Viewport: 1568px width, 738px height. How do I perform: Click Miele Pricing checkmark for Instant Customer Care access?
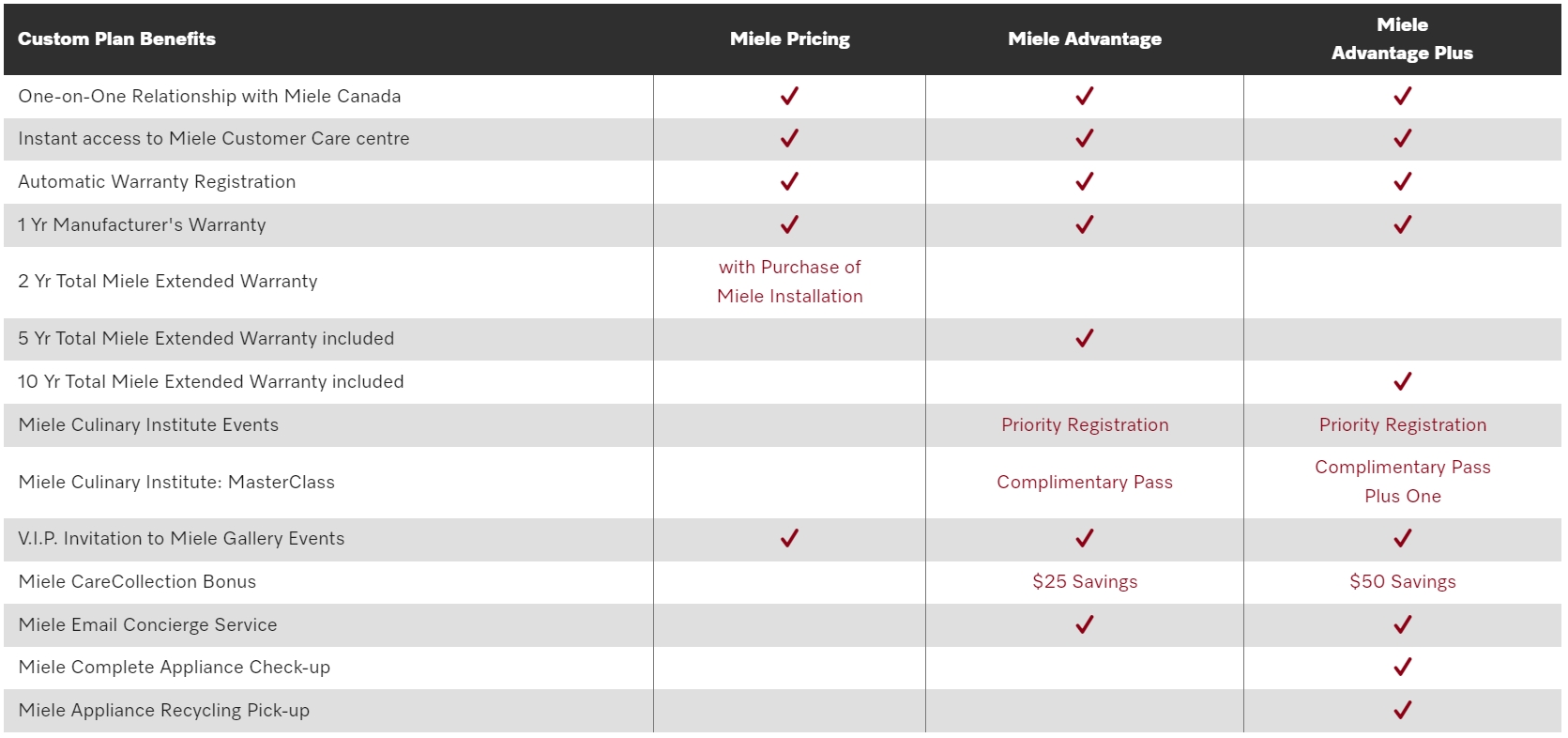[x=789, y=138]
